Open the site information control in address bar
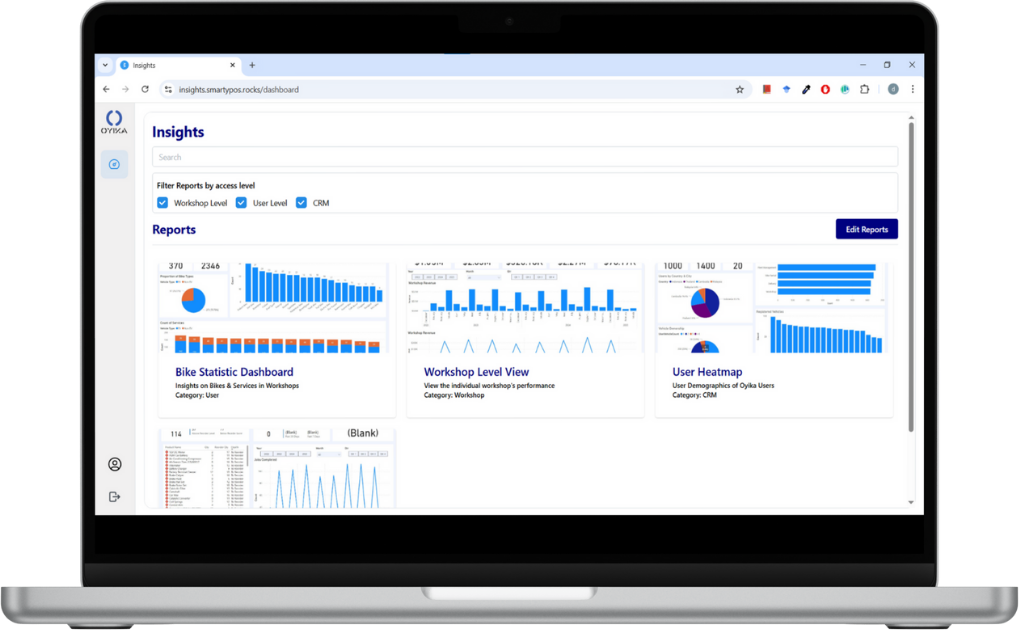1019x630 pixels. [168, 89]
